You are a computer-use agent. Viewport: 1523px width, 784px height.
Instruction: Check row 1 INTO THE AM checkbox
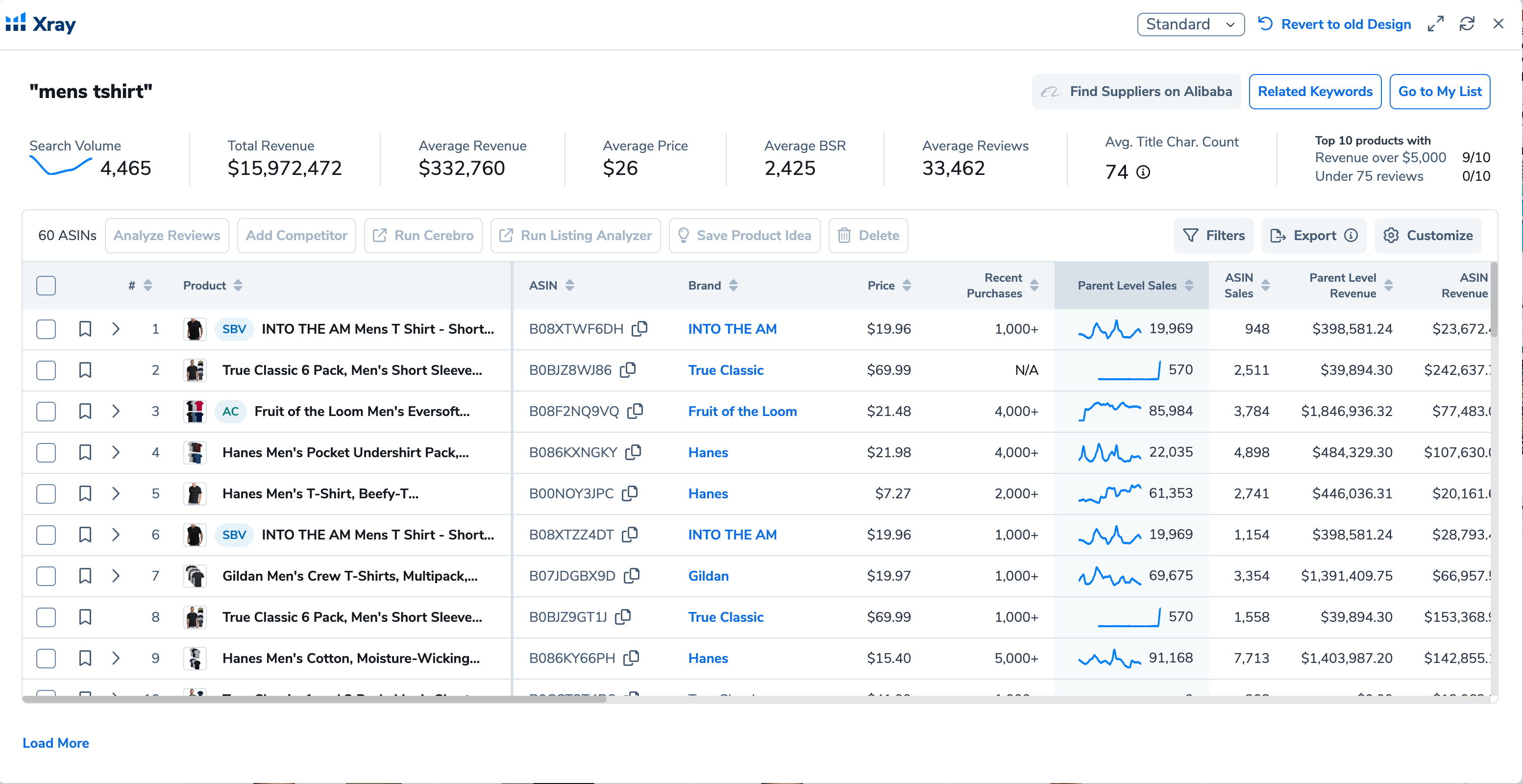pyautogui.click(x=46, y=329)
